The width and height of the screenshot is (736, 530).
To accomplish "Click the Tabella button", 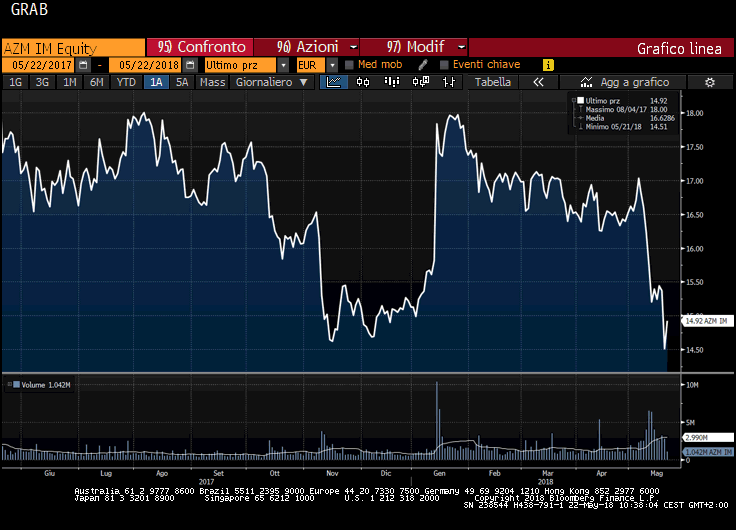I will pyautogui.click(x=492, y=82).
